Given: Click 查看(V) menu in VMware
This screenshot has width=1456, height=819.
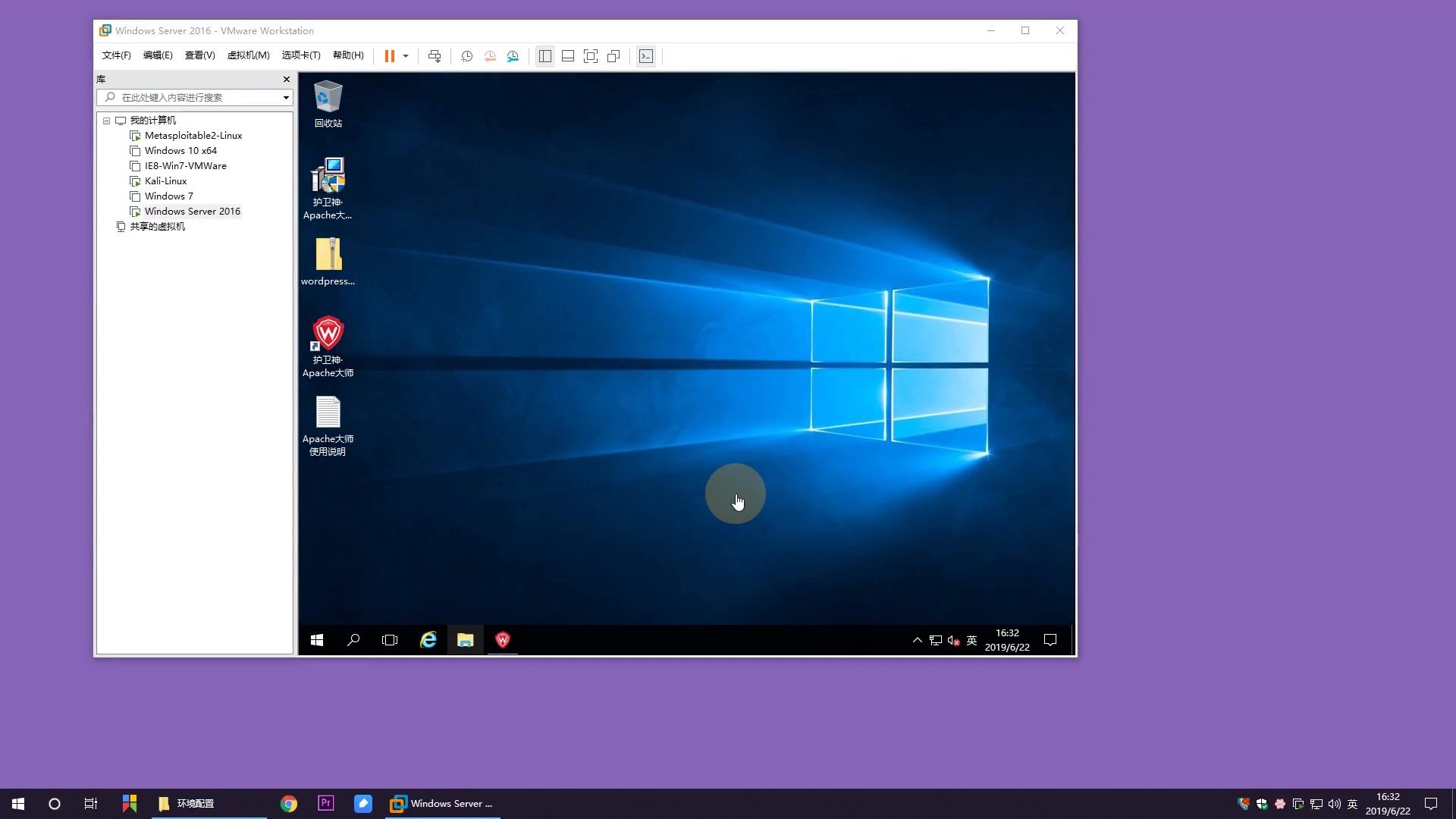Looking at the screenshot, I should click(x=199, y=55).
